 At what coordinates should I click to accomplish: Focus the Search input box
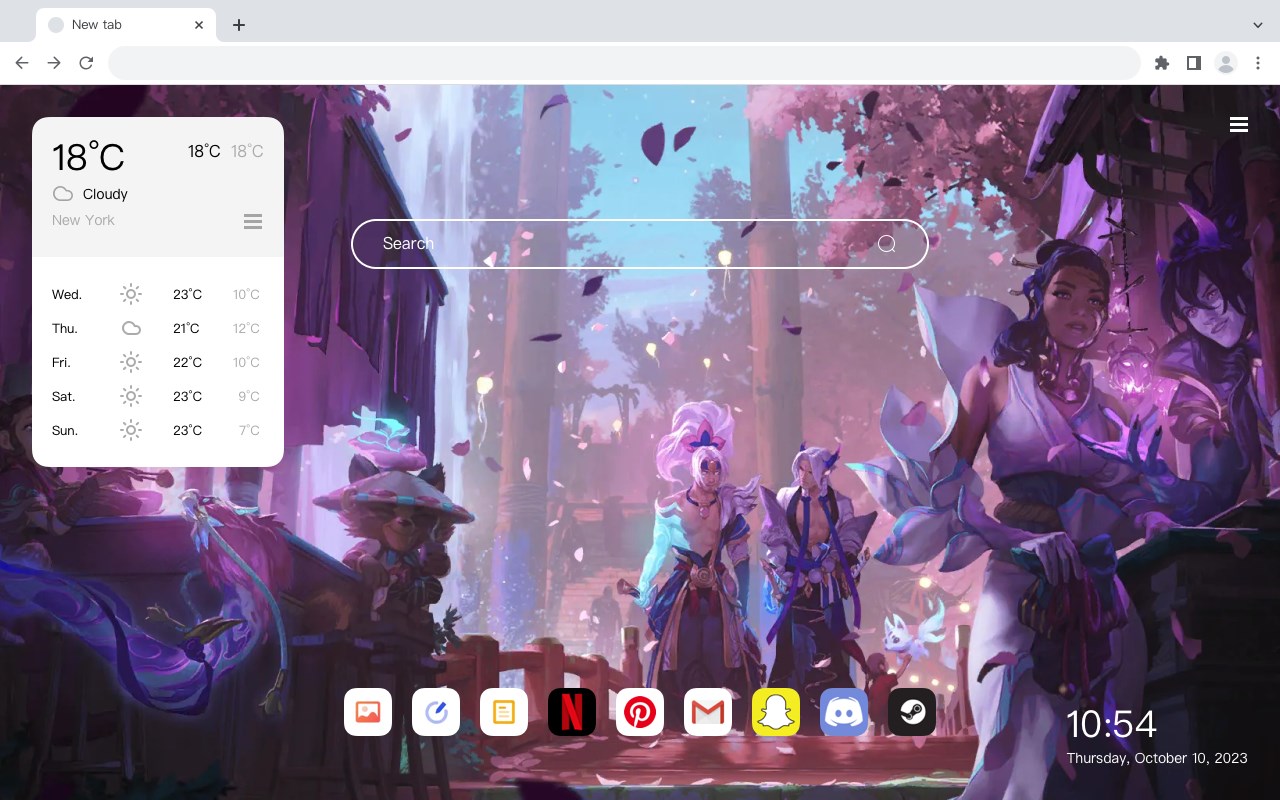pos(640,244)
